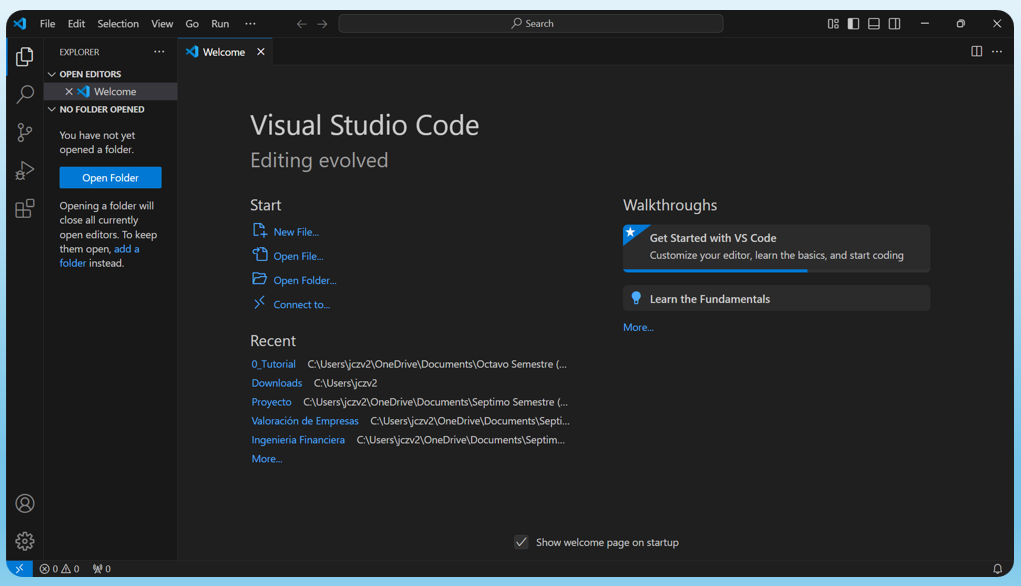This screenshot has height=586, width=1021.
Task: Open the Accounts menu icon
Action: point(25,503)
